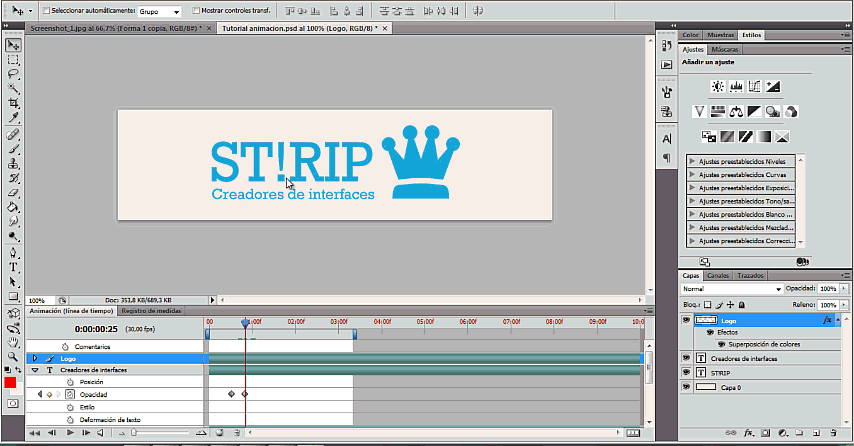Open the Normal blend mode dropdown
This screenshot has width=854, height=446.
pyautogui.click(x=732, y=289)
